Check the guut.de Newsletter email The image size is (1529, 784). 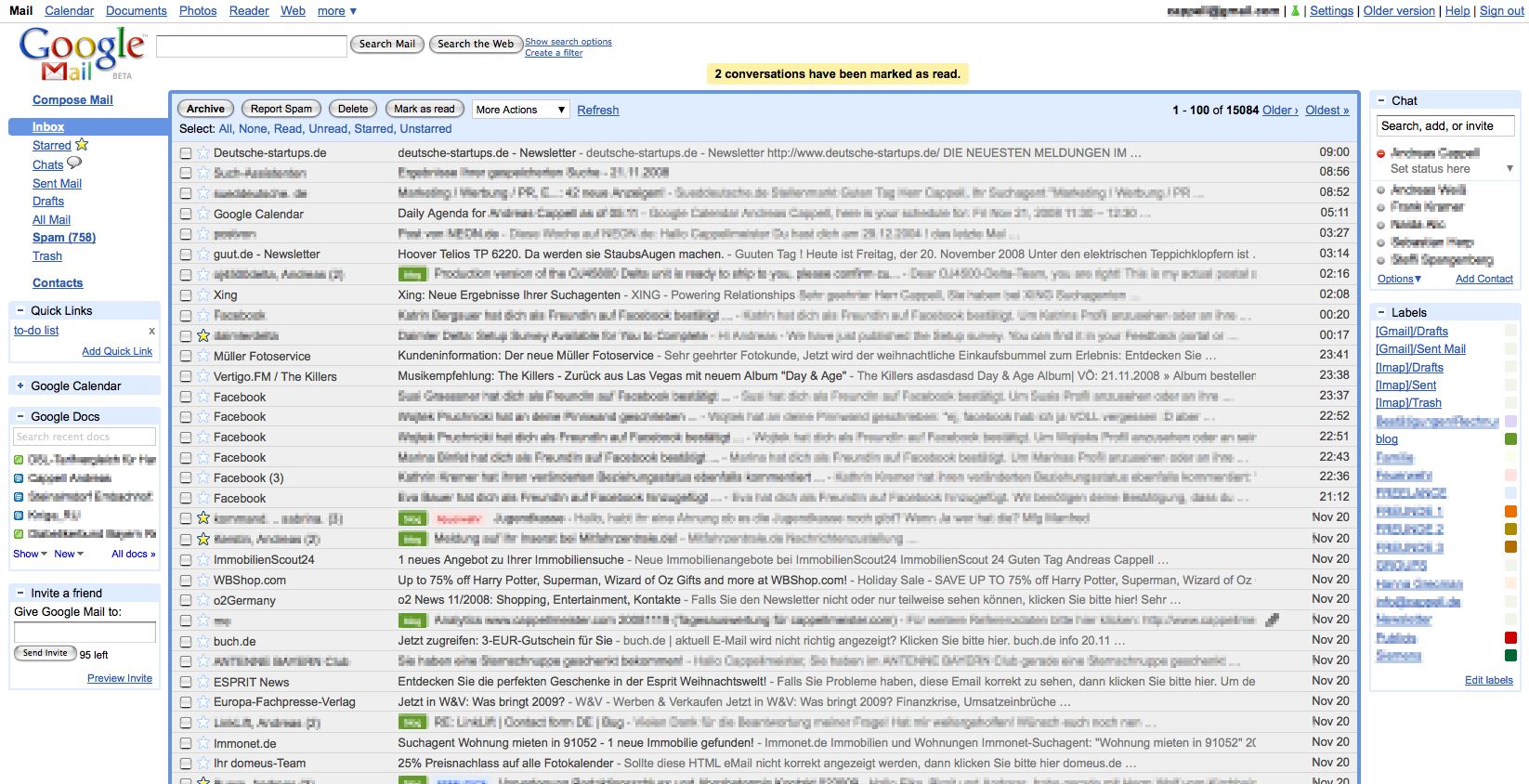coord(186,255)
